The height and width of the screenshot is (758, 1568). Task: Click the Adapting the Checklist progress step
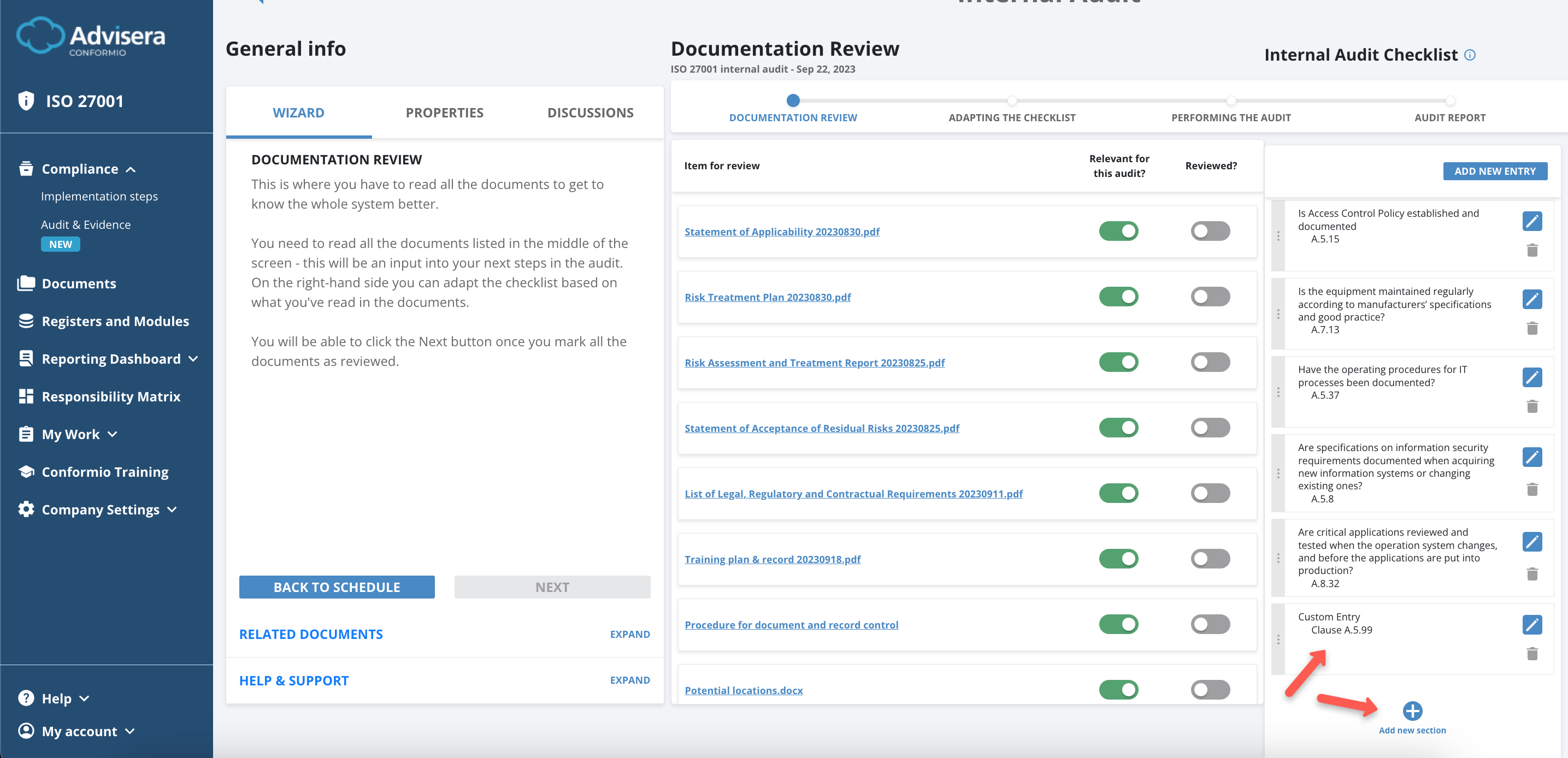pyautogui.click(x=1011, y=117)
